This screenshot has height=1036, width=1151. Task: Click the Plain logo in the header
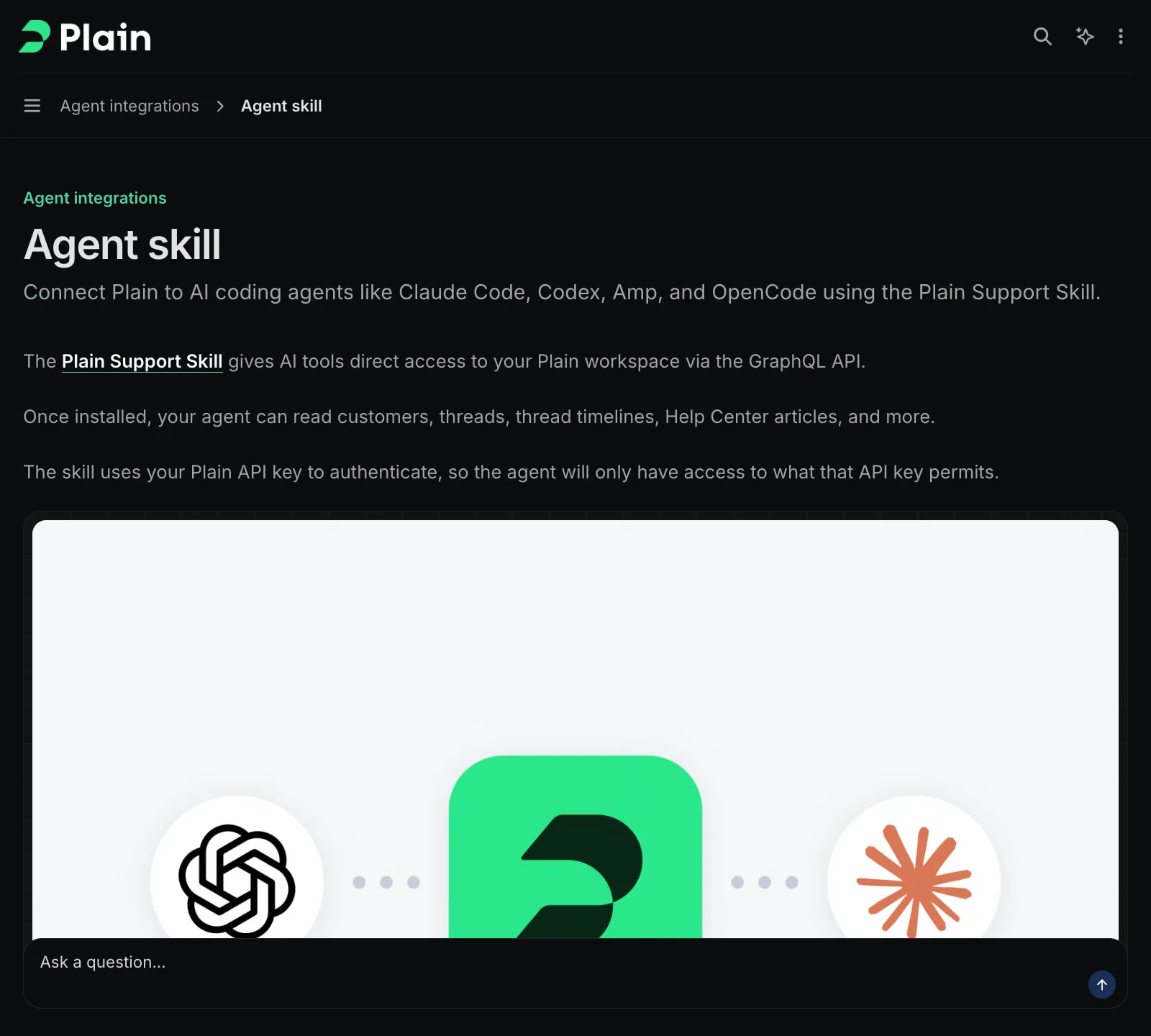click(85, 37)
